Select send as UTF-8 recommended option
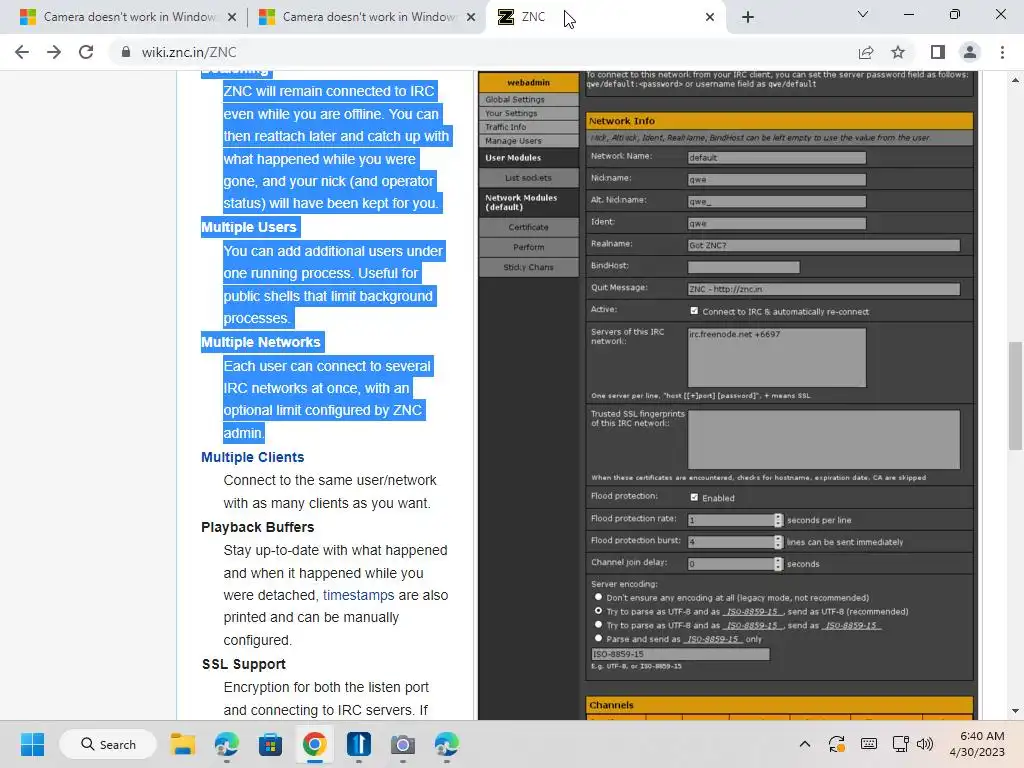Viewport: 1024px width, 768px height. (598, 611)
